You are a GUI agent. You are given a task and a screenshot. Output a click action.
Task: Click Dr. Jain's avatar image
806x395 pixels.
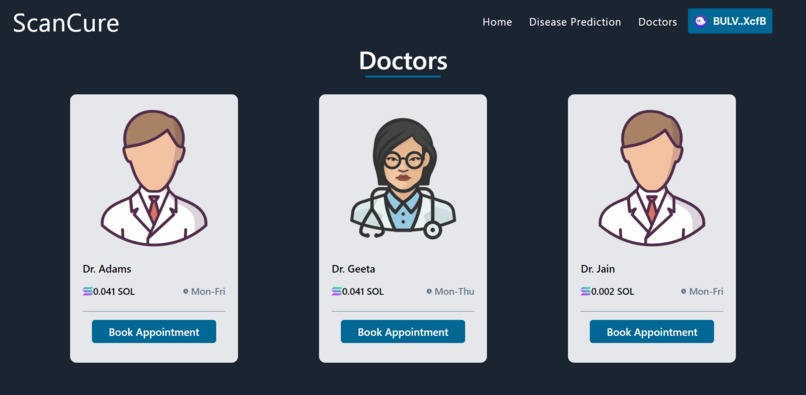click(652, 178)
